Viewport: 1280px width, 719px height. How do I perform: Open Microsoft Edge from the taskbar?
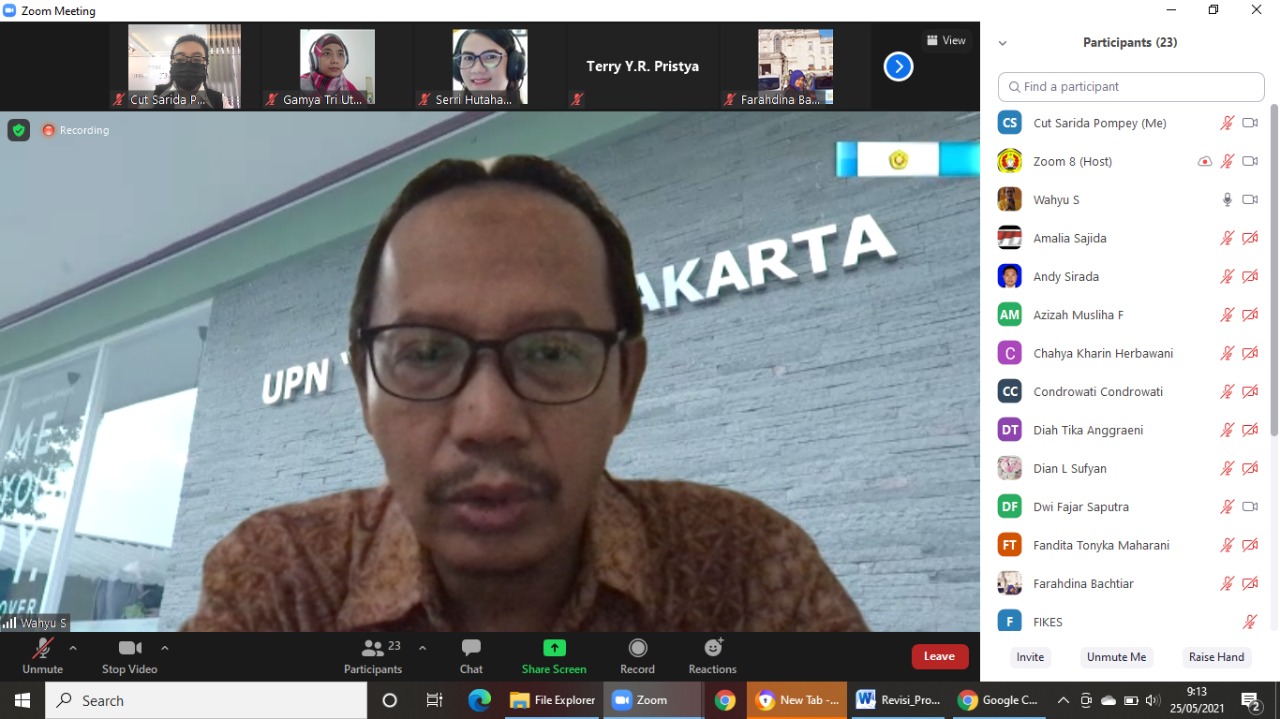click(480, 700)
